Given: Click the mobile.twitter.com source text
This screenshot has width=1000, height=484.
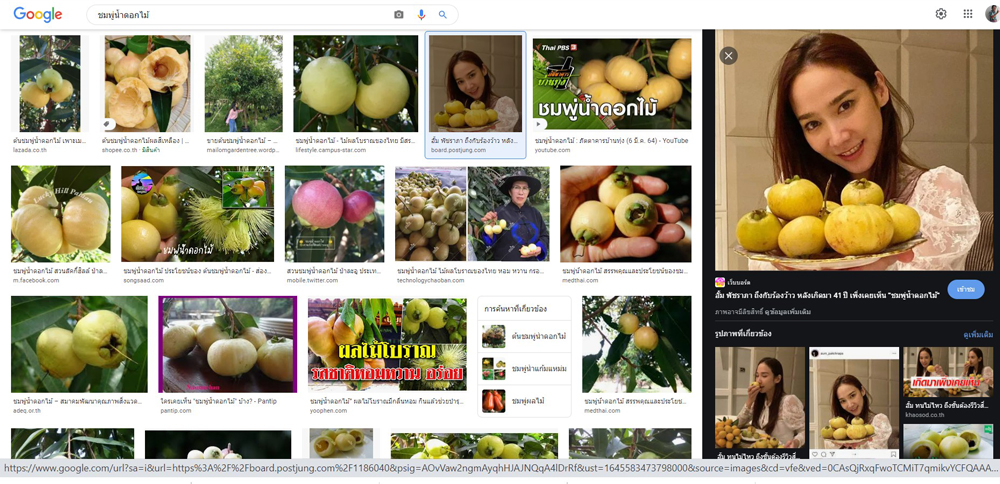Looking at the screenshot, I should pos(314,280).
